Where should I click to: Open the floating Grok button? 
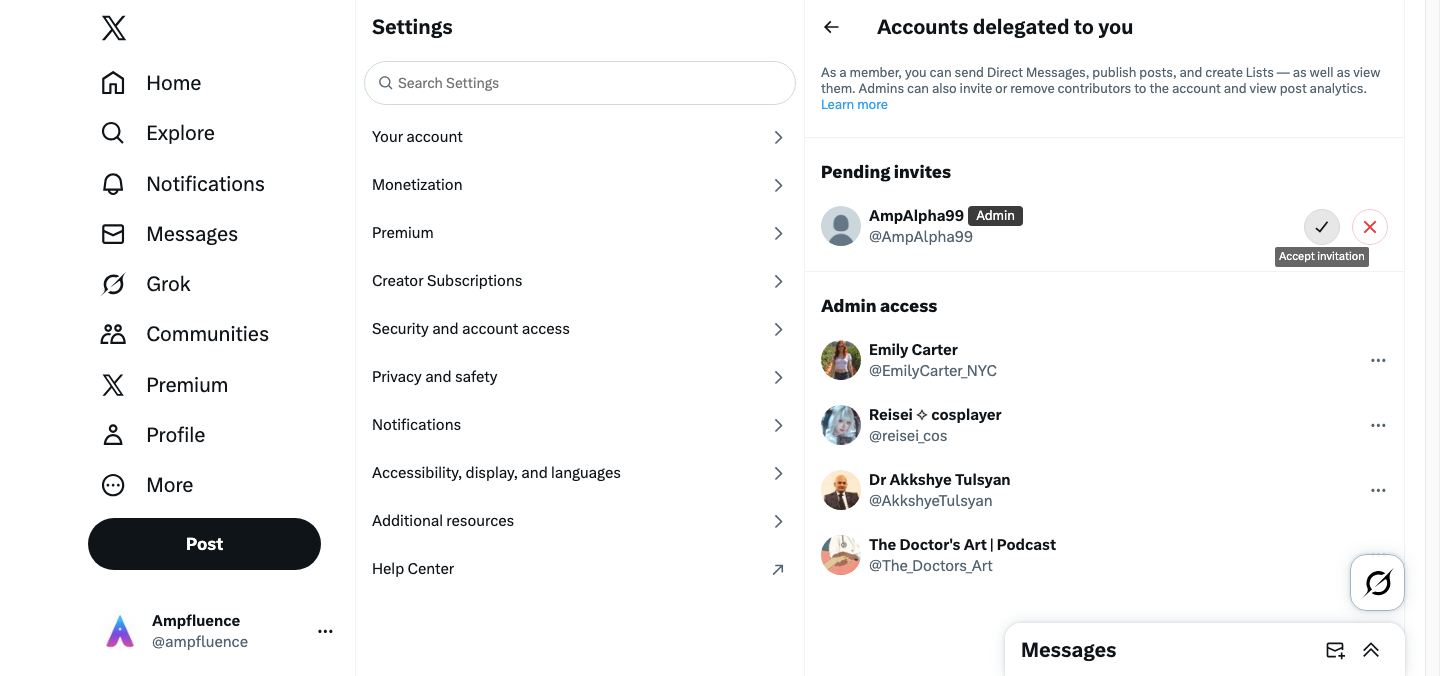point(1377,582)
